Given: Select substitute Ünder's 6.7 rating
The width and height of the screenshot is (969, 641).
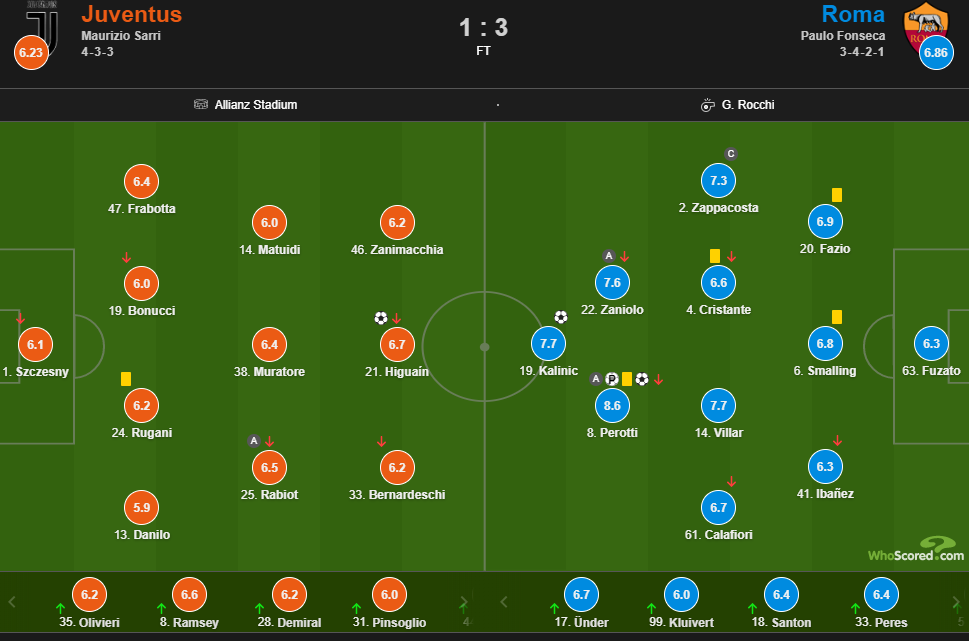Looking at the screenshot, I should pos(581,595).
